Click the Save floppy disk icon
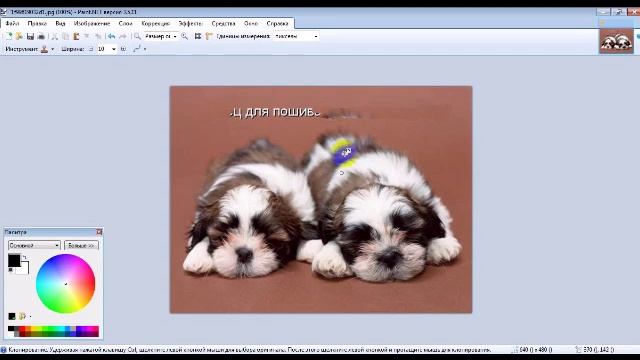 (30, 36)
